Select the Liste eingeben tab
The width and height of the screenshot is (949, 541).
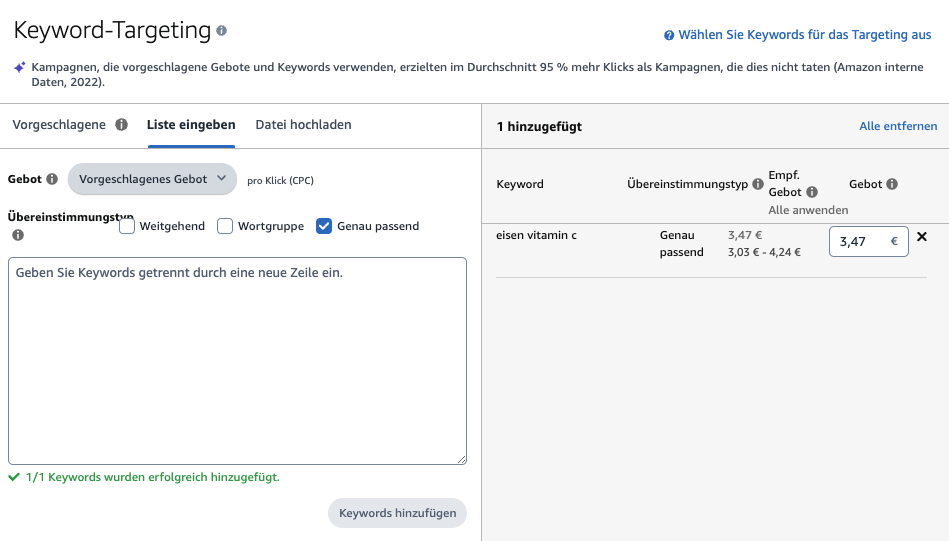pyautogui.click(x=191, y=125)
